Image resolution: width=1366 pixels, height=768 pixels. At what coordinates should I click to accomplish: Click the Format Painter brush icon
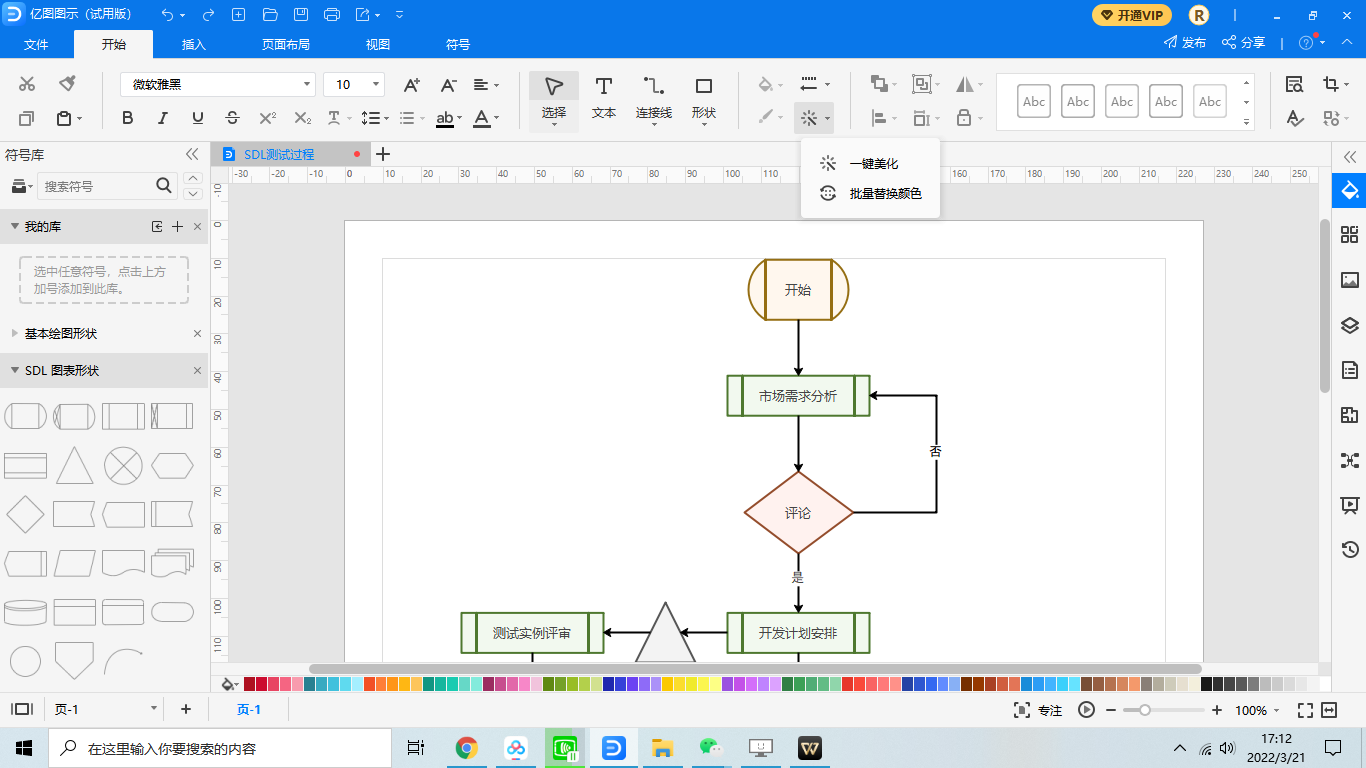pos(67,84)
